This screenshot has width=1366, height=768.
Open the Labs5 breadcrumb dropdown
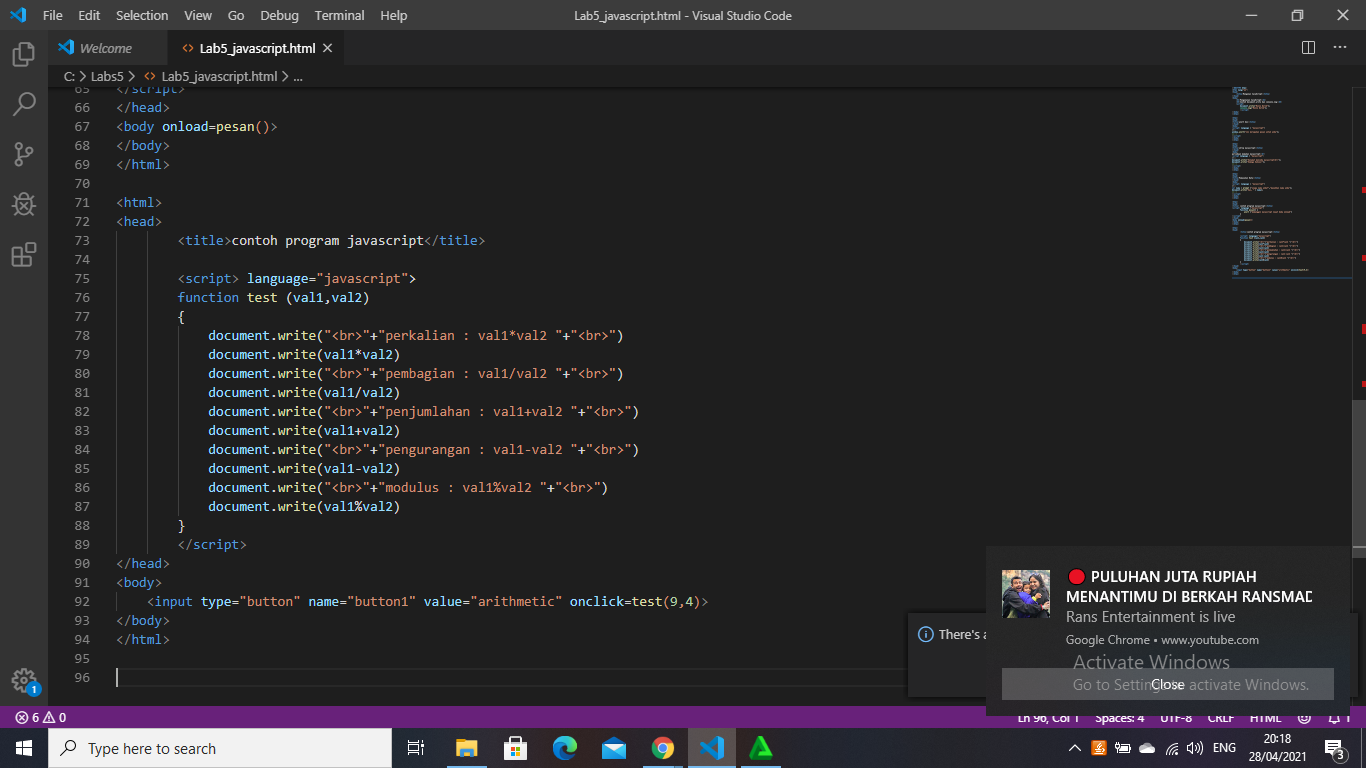pyautogui.click(x=107, y=76)
